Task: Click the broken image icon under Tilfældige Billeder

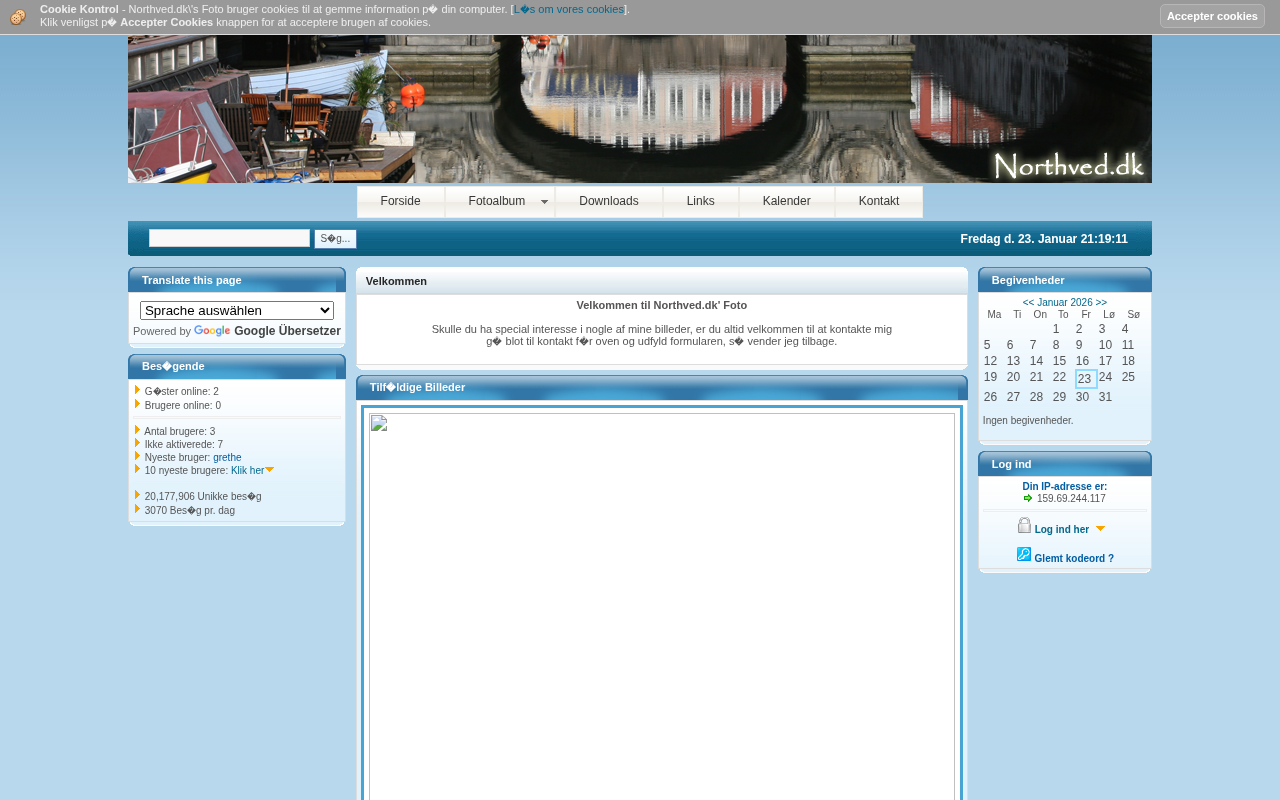Action: [379, 423]
